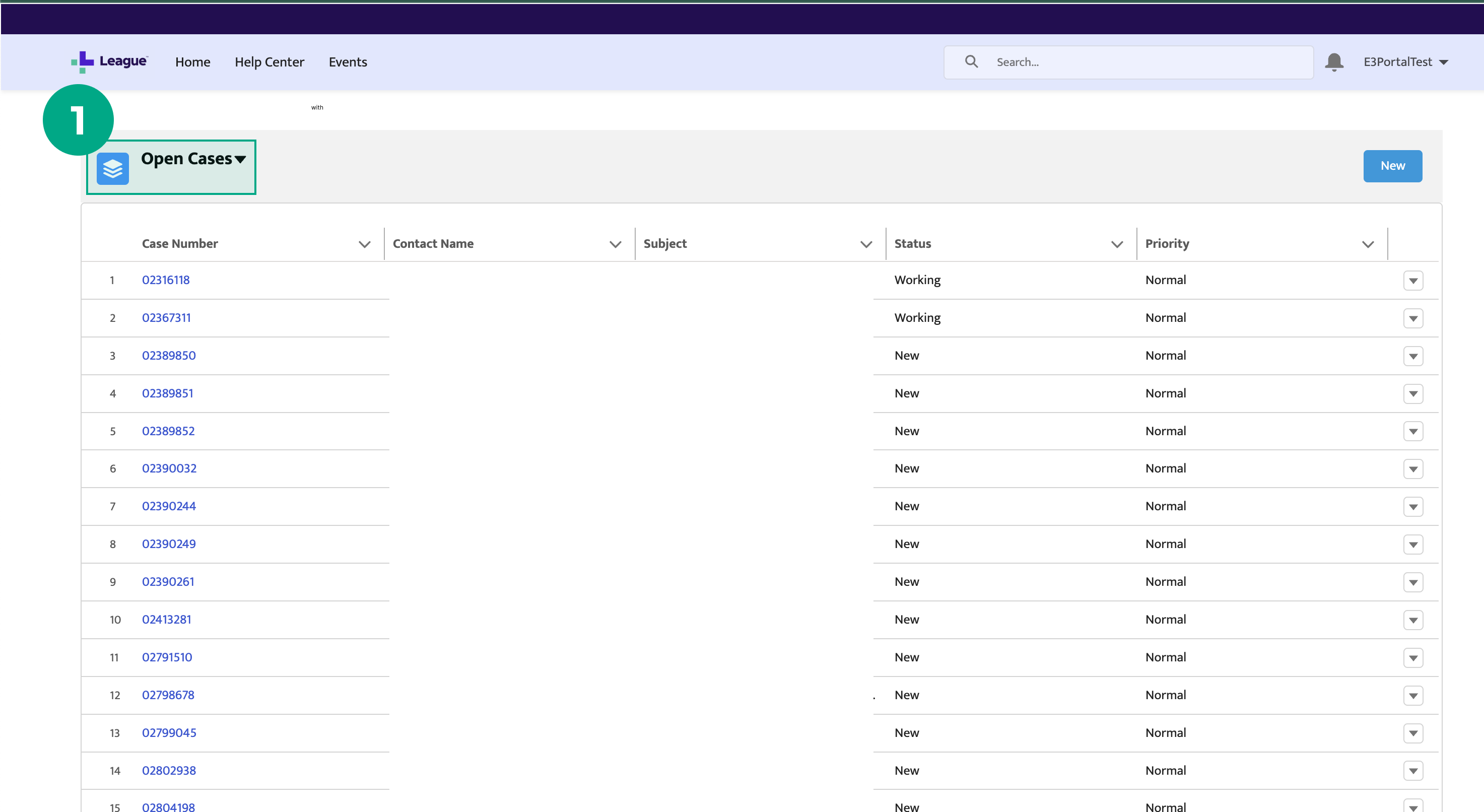Open the Priority column menu
1484x812 pixels.
(1369, 244)
